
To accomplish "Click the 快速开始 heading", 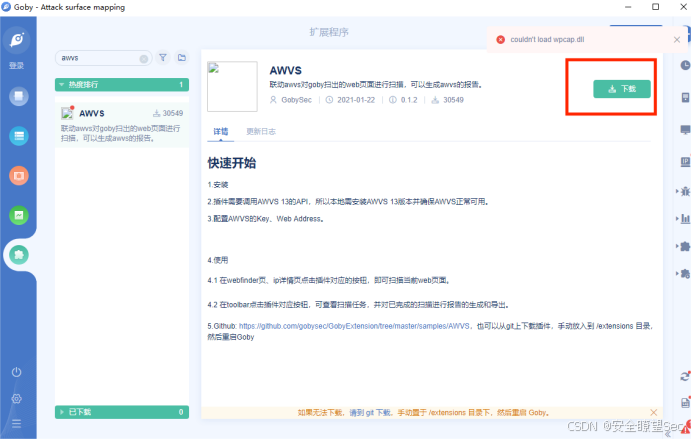I will point(232,163).
